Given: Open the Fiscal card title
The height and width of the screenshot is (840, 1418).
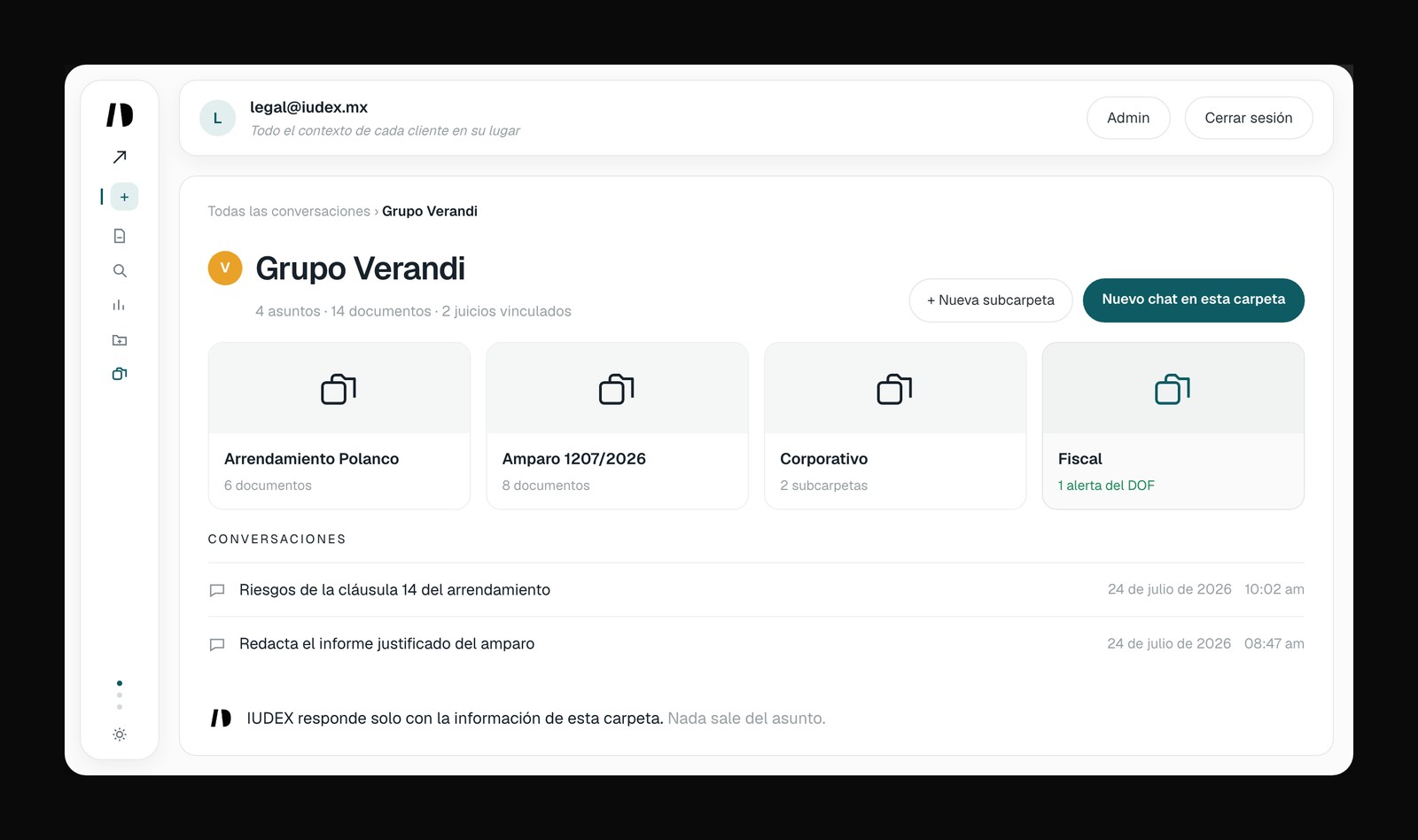Looking at the screenshot, I should [x=1080, y=459].
